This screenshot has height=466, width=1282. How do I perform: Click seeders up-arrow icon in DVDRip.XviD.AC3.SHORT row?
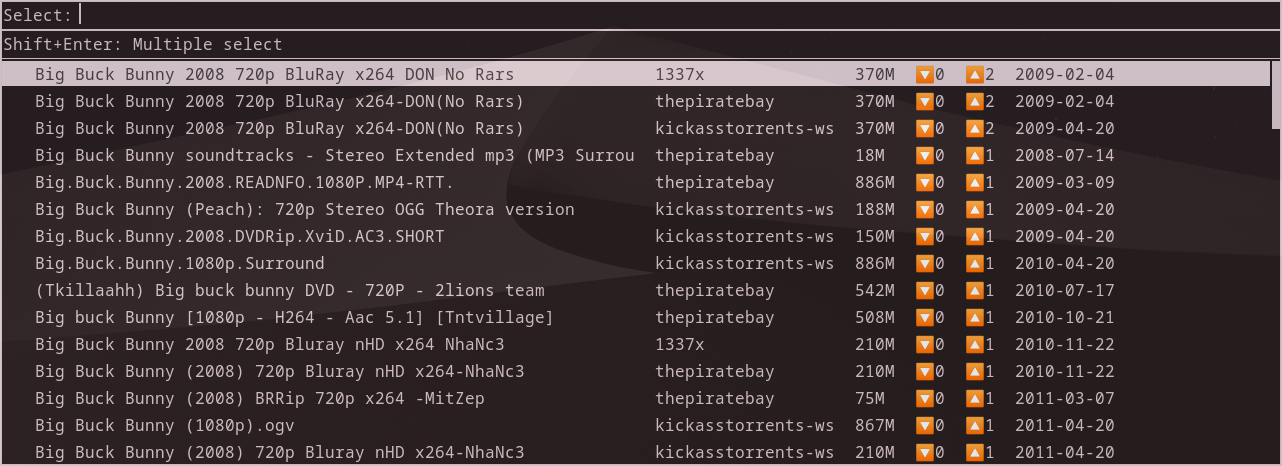[x=975, y=236]
